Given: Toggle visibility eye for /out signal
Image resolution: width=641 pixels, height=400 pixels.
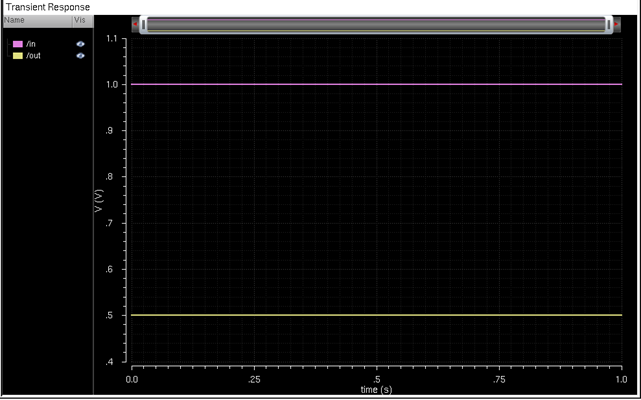Looking at the screenshot, I should tap(81, 56).
